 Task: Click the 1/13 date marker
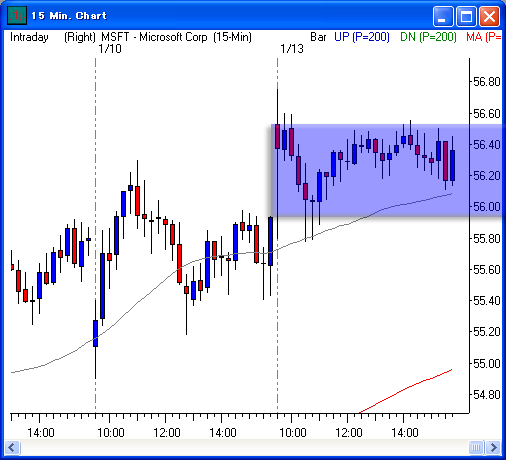pyautogui.click(x=292, y=49)
